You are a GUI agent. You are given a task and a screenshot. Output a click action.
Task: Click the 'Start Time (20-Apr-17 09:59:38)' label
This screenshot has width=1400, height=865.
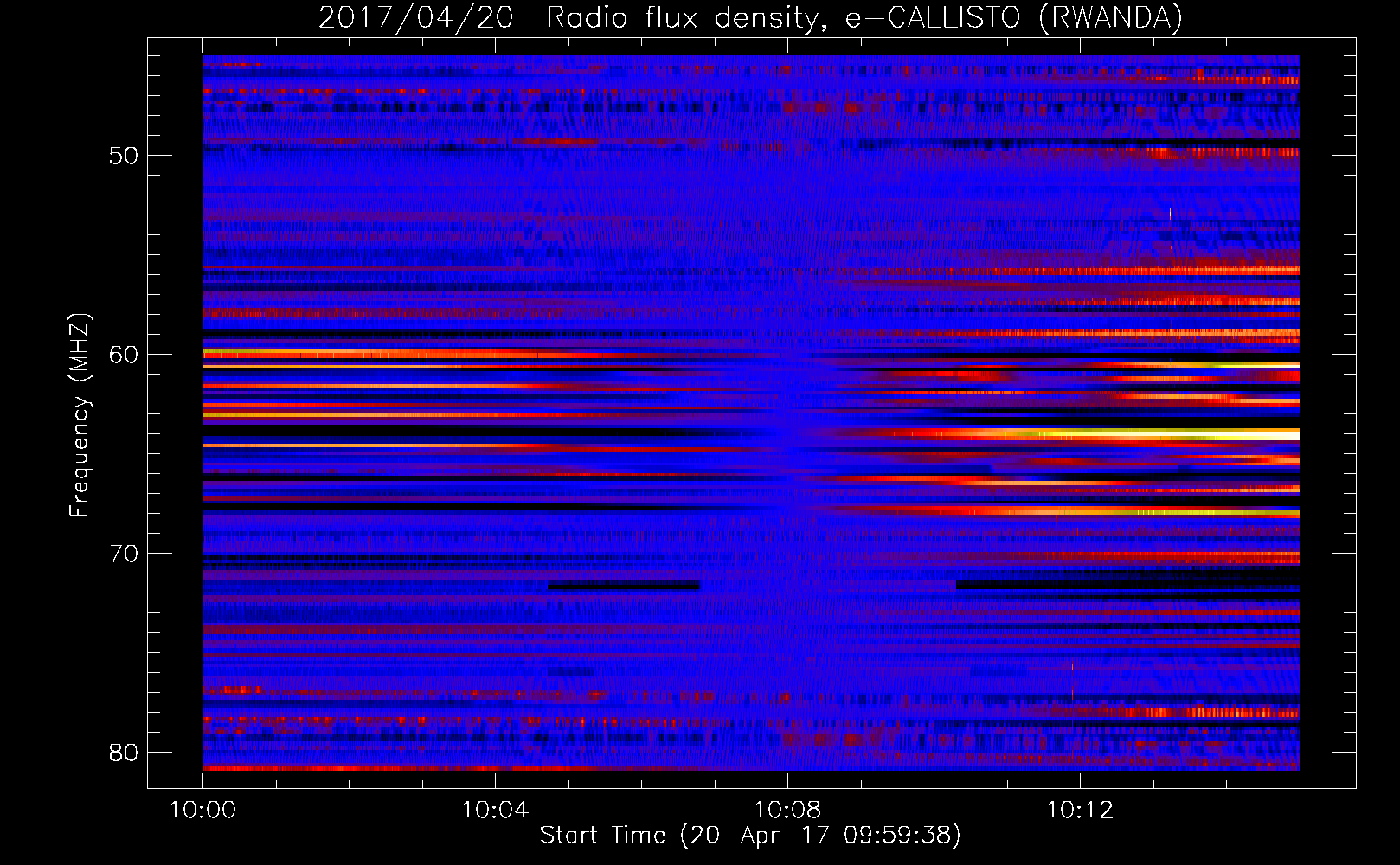tap(750, 835)
